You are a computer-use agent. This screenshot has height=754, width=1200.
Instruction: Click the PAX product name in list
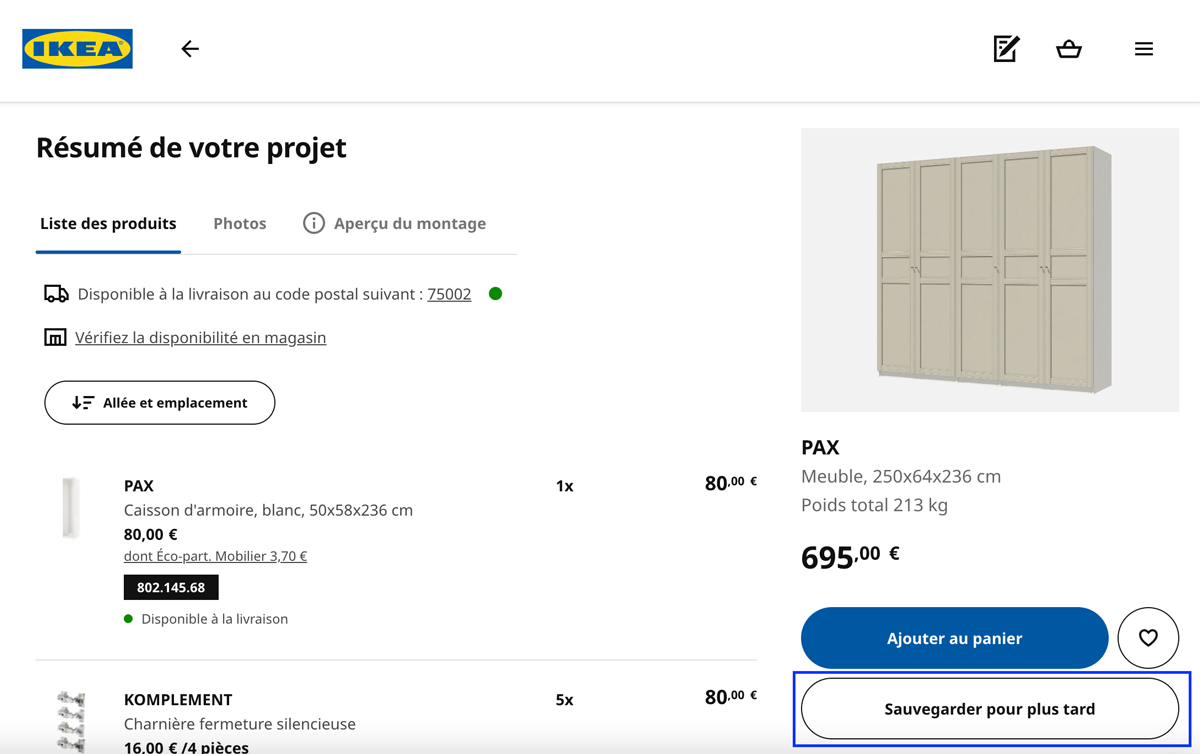coord(139,486)
